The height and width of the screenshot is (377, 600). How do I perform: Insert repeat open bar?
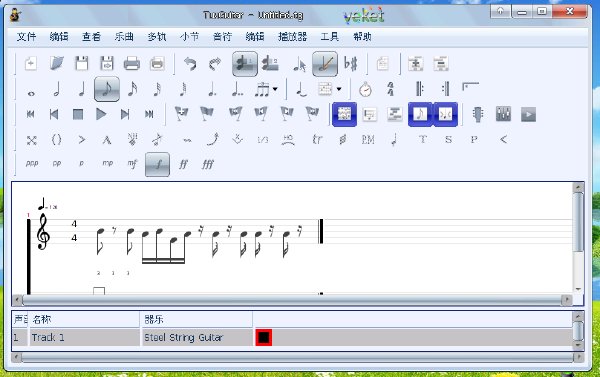coord(420,89)
